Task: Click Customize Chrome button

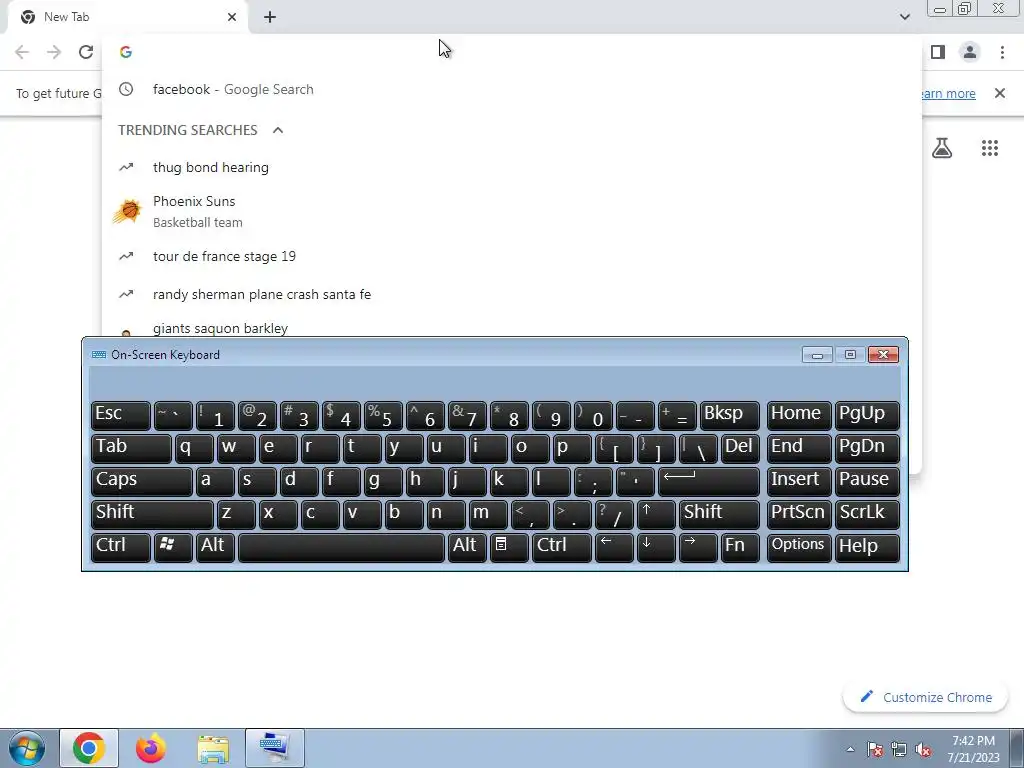Action: click(925, 697)
